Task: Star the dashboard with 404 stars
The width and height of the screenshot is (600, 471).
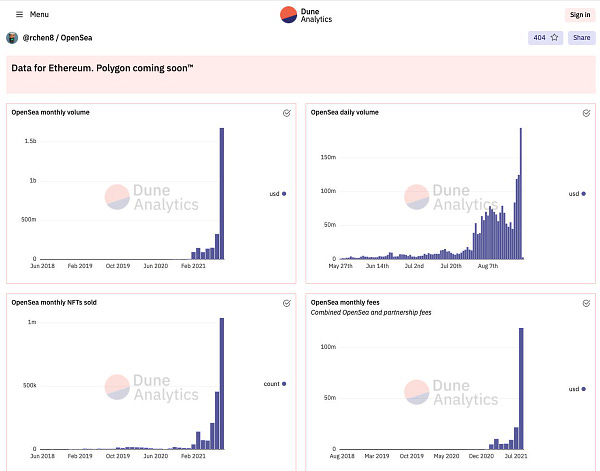Action: pyautogui.click(x=545, y=37)
